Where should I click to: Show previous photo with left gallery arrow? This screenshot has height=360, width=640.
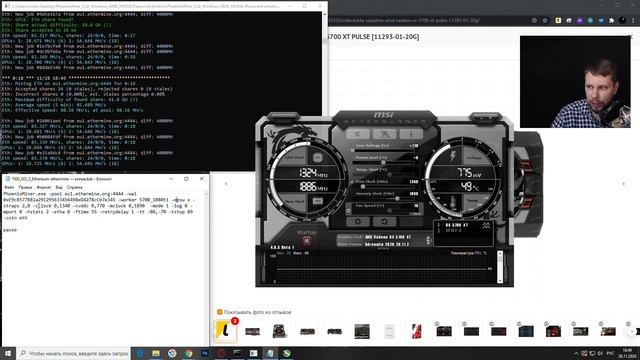coord(226,184)
